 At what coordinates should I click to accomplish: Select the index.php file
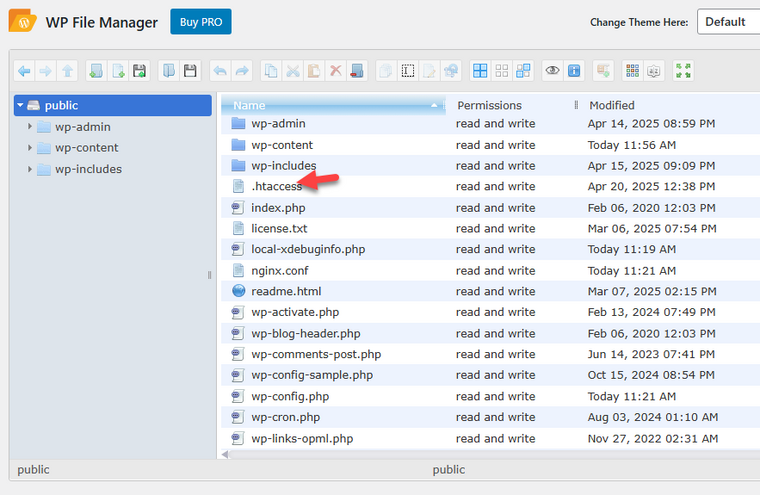coord(491,208)
